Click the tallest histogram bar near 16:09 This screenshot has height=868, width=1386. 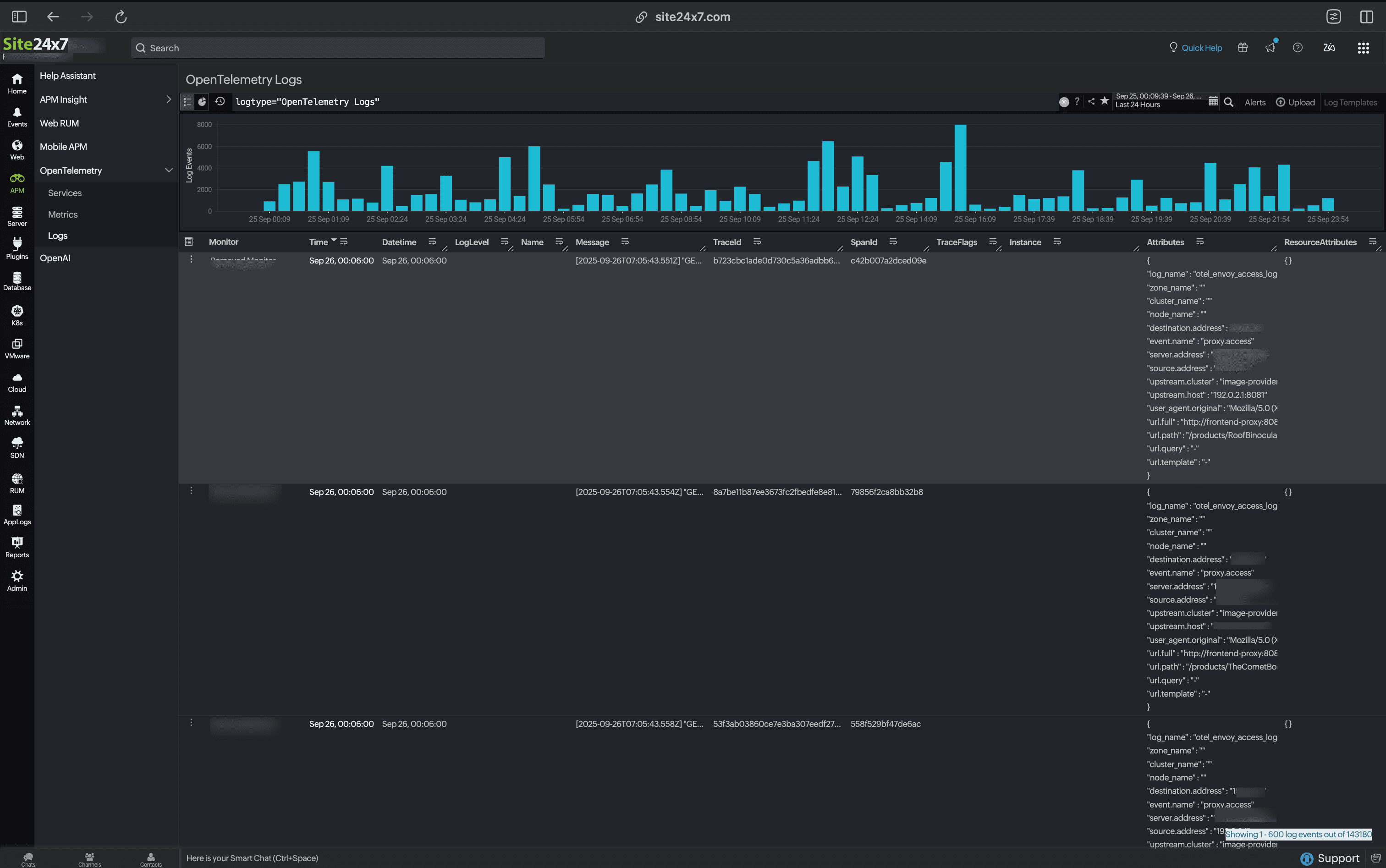coord(960,168)
